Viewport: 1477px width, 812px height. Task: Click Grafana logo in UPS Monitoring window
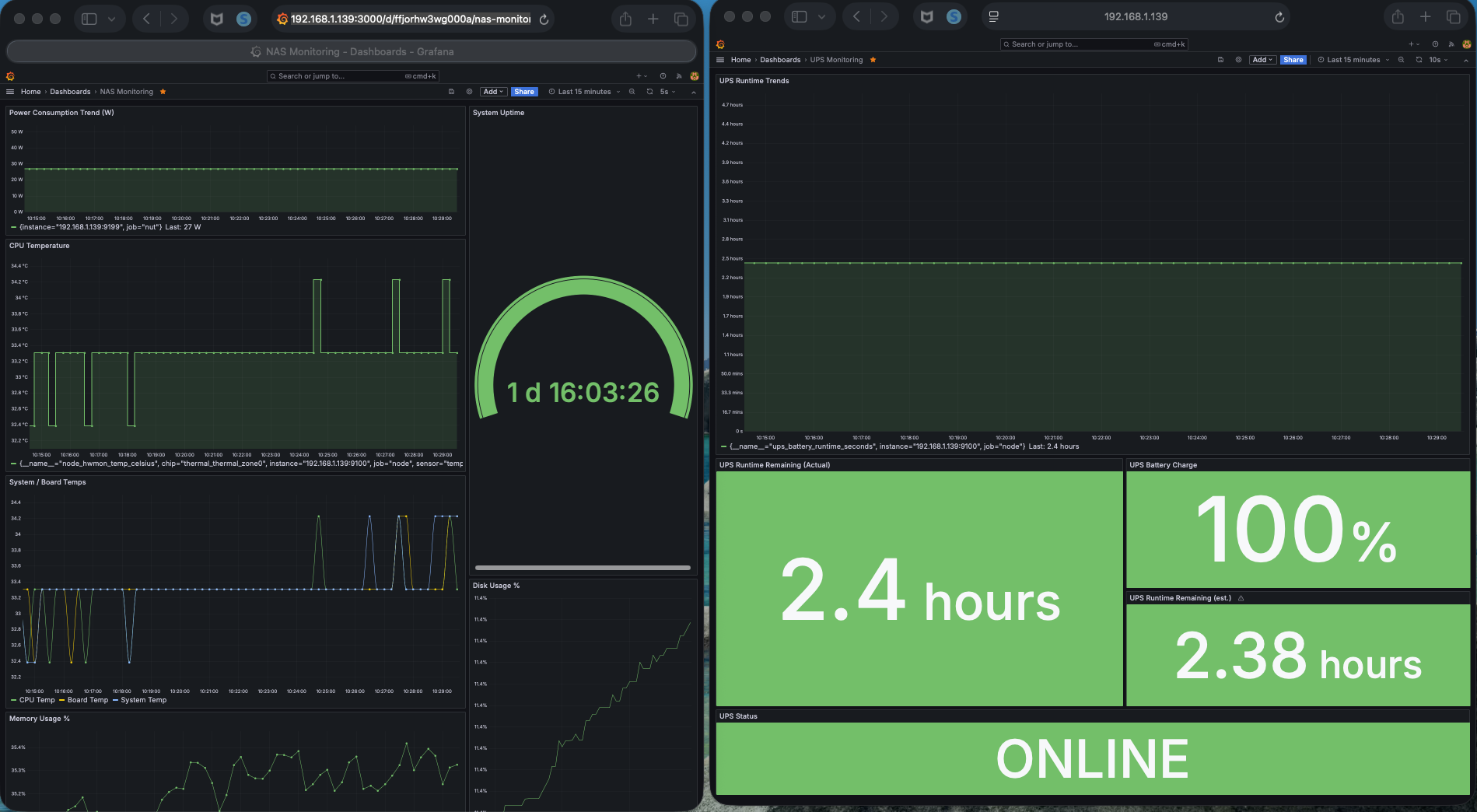click(720, 44)
